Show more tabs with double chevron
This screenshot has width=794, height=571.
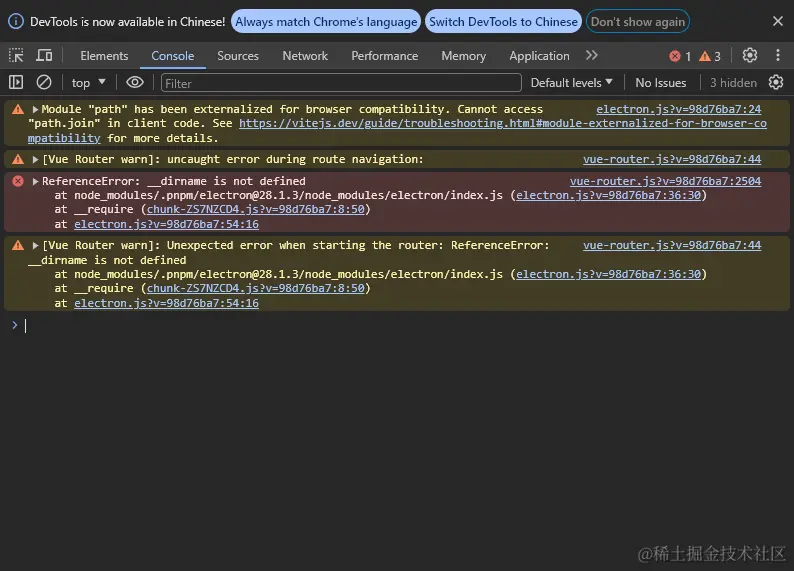[591, 55]
